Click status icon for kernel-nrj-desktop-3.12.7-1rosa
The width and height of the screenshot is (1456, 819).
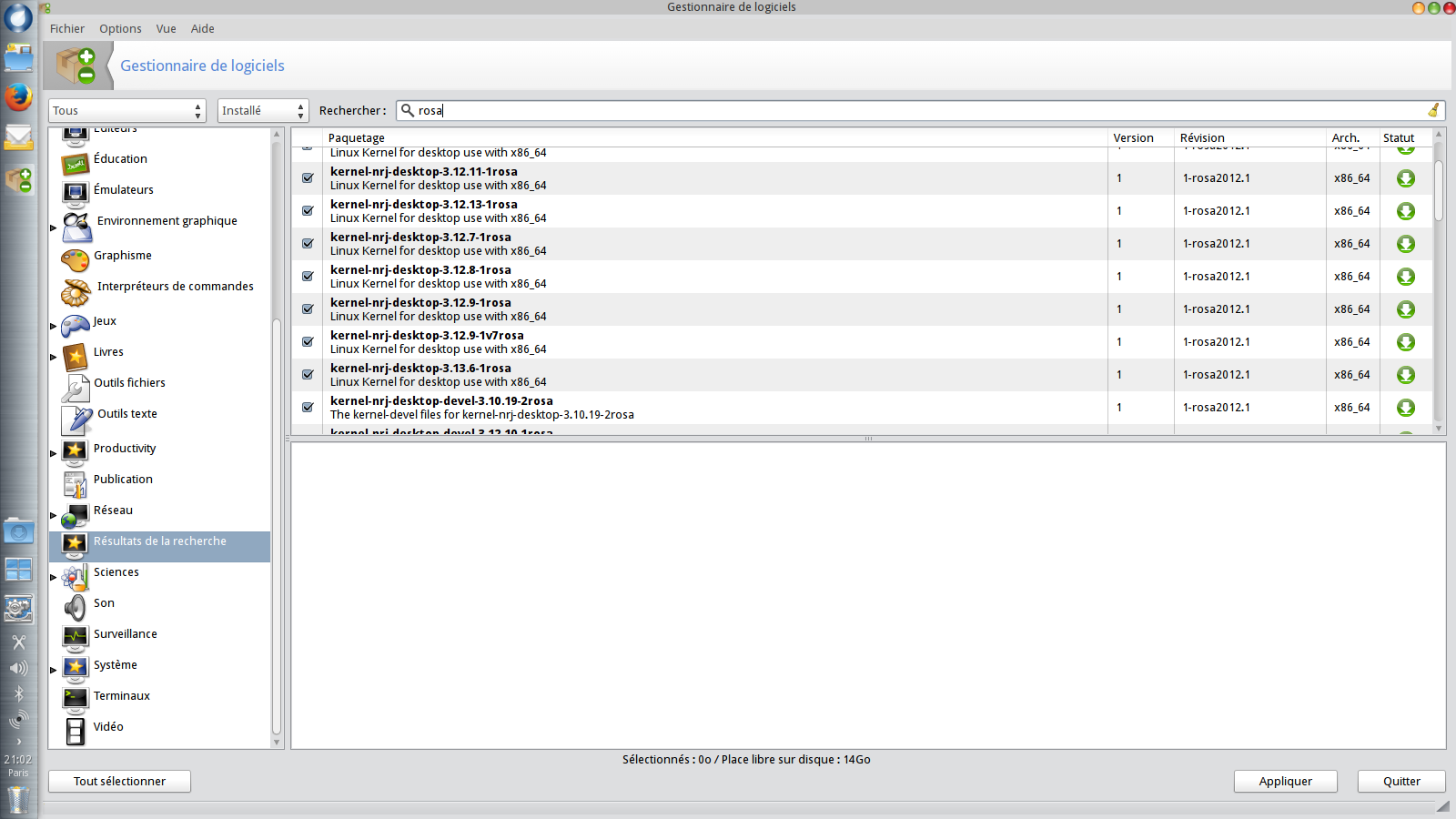click(1406, 244)
